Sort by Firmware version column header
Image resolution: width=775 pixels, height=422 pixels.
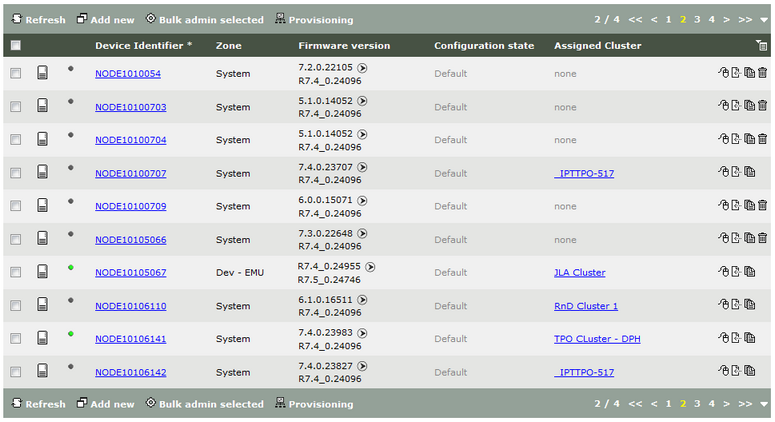pos(344,45)
